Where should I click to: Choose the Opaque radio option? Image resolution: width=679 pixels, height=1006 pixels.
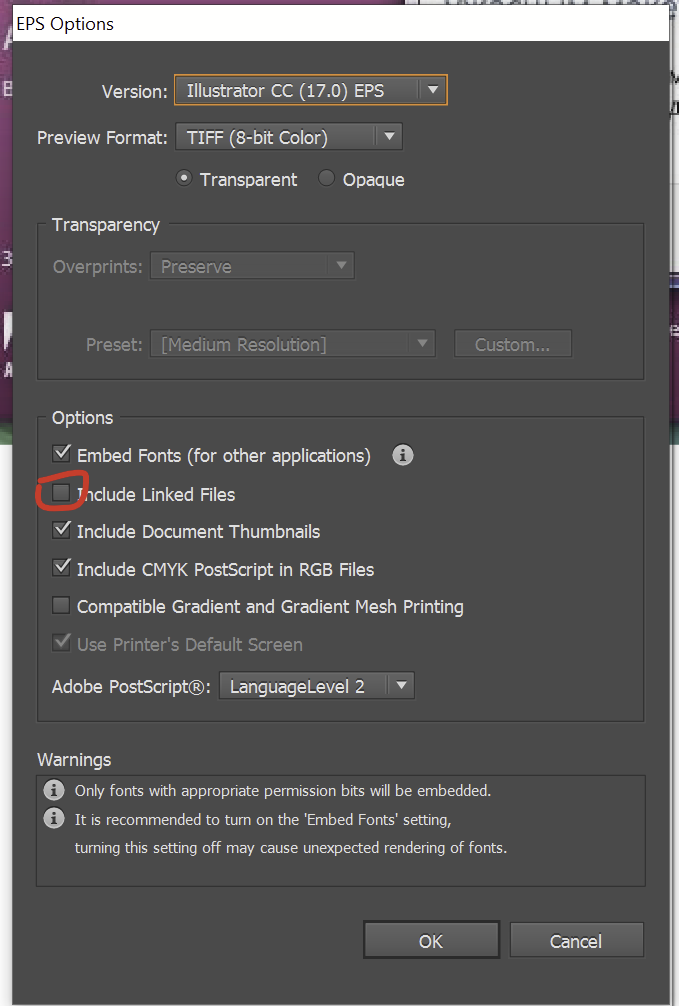[327, 179]
